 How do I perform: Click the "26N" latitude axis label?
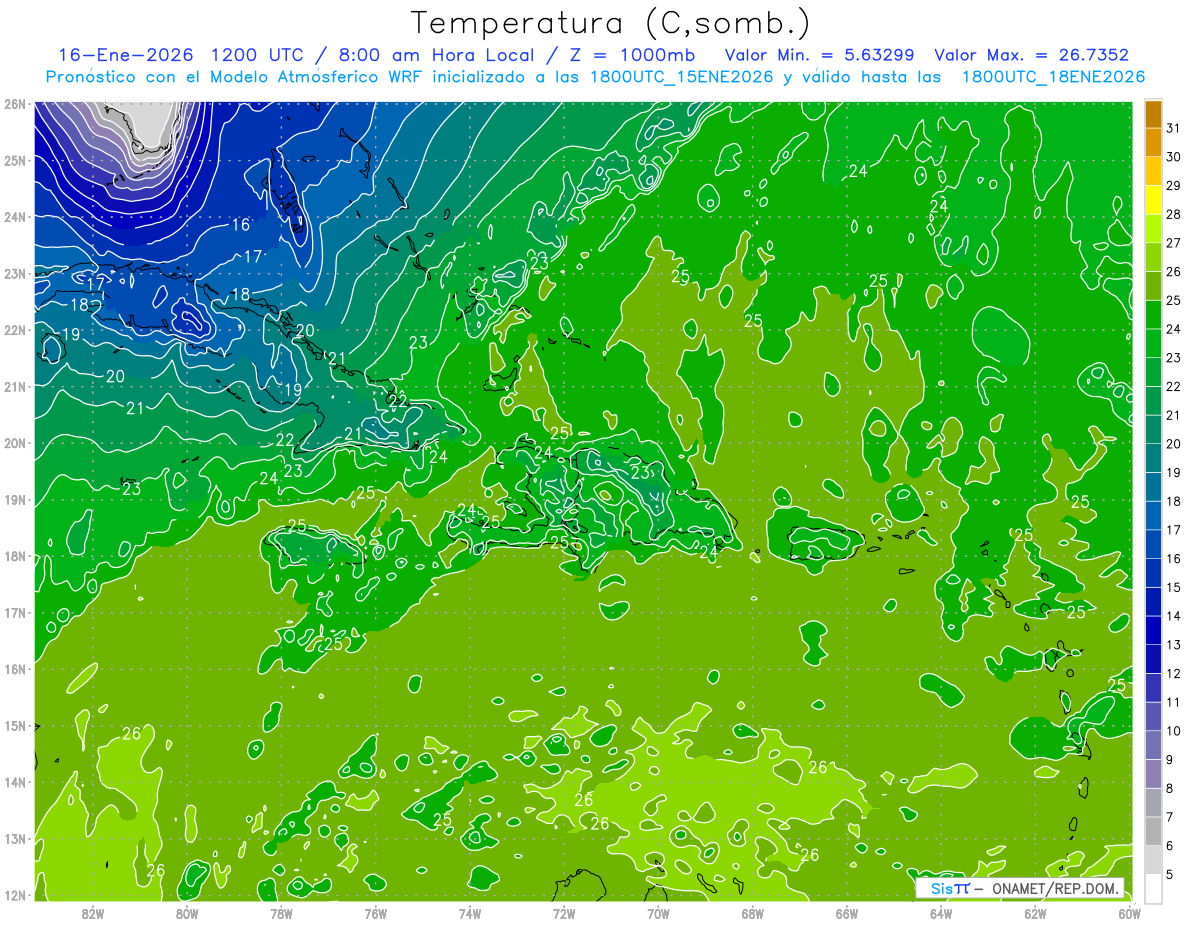coord(15,103)
